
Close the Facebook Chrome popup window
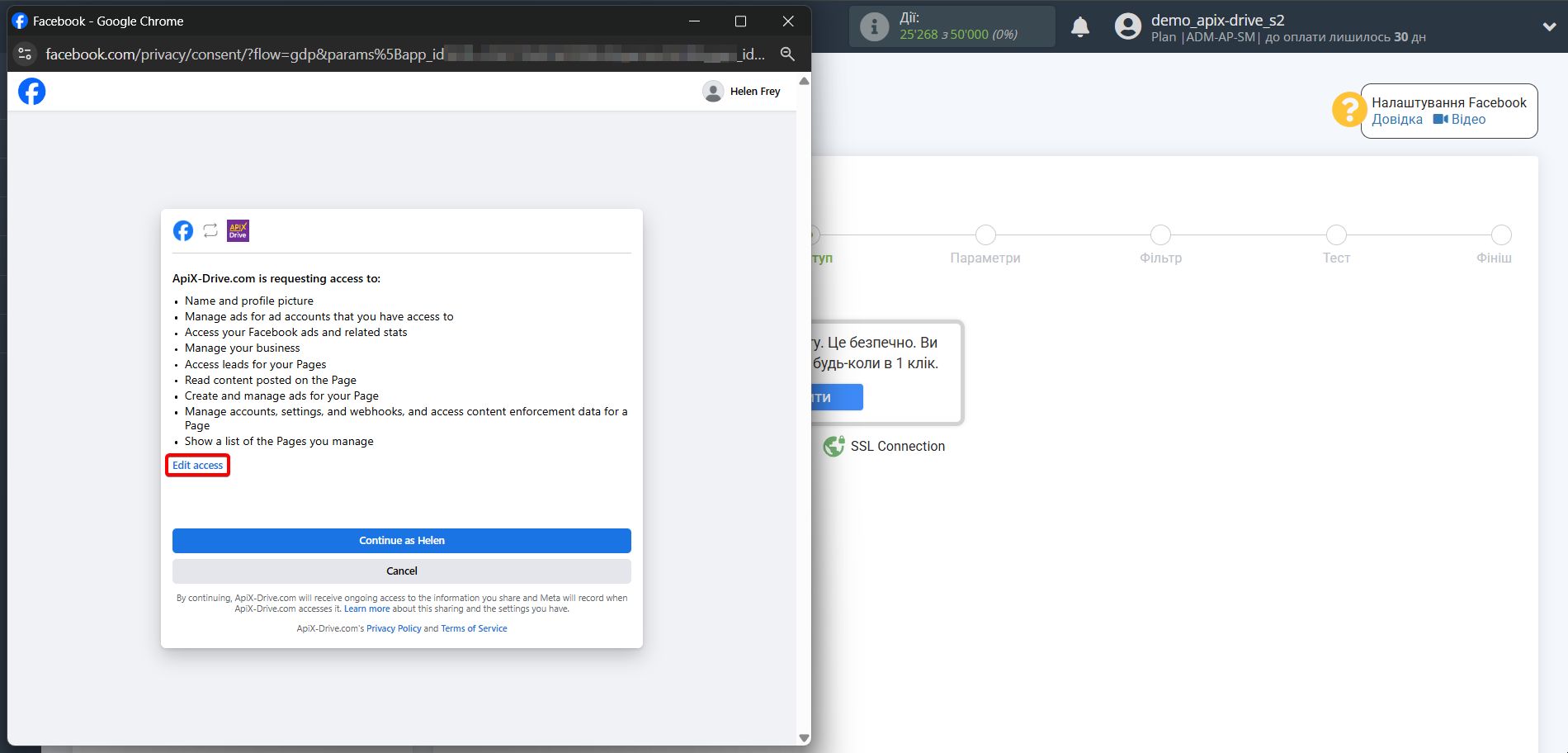pos(788,21)
